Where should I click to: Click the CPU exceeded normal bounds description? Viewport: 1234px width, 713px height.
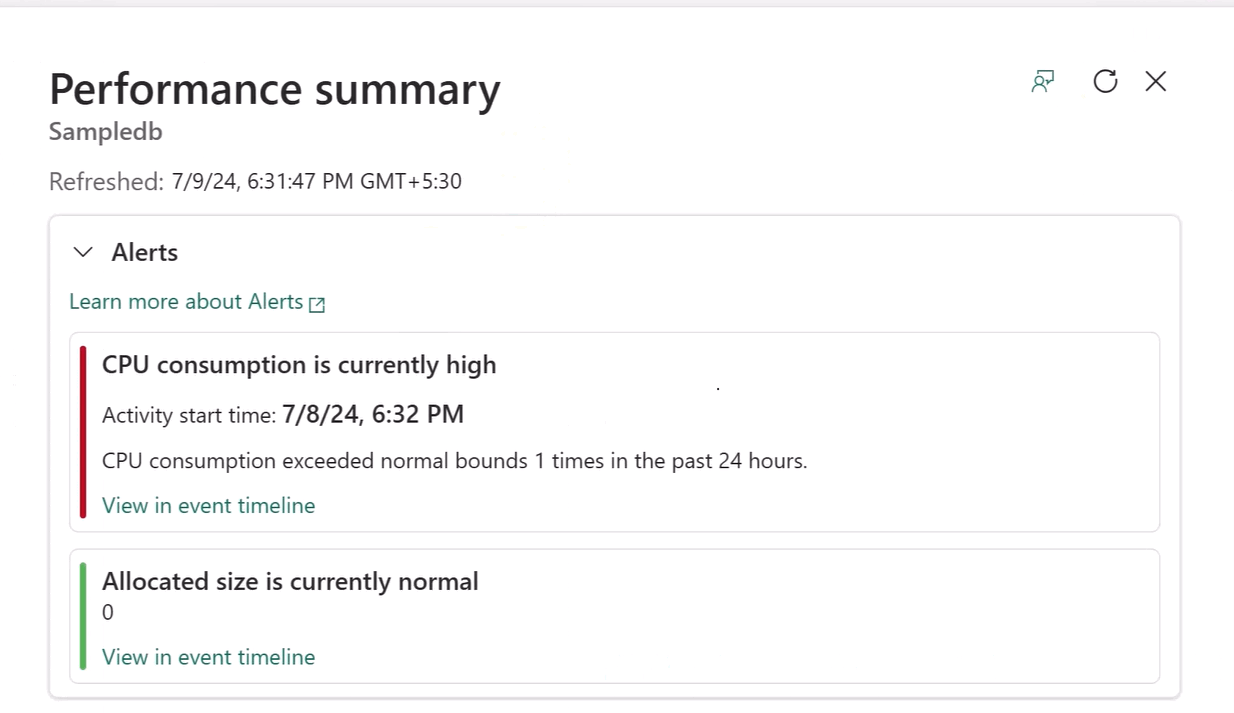point(454,461)
